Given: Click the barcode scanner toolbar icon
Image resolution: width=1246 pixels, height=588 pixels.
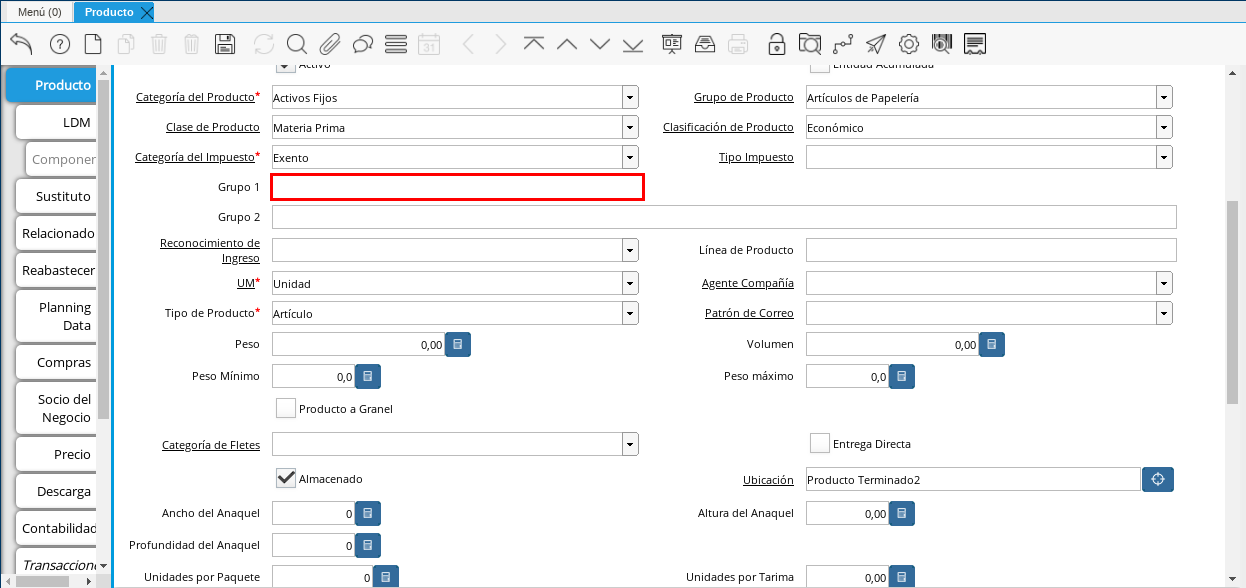Looking at the screenshot, I should pos(942,44).
